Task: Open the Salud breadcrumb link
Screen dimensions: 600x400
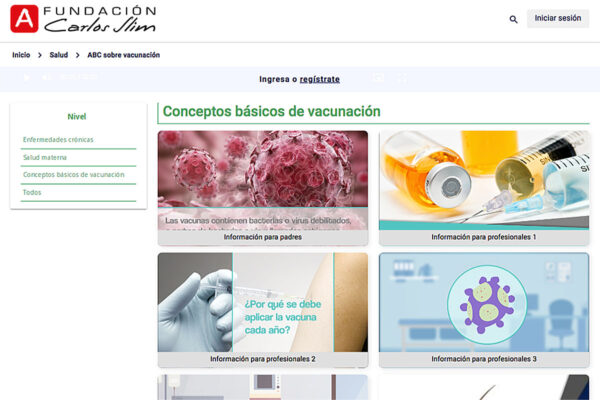Action: 59,55
